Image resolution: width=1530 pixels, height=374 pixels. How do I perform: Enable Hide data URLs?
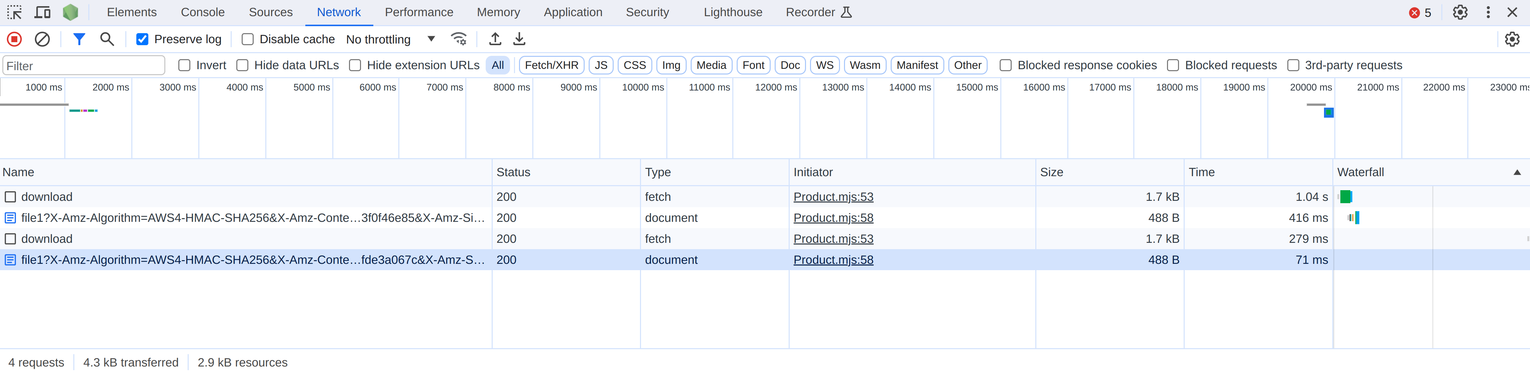[242, 65]
